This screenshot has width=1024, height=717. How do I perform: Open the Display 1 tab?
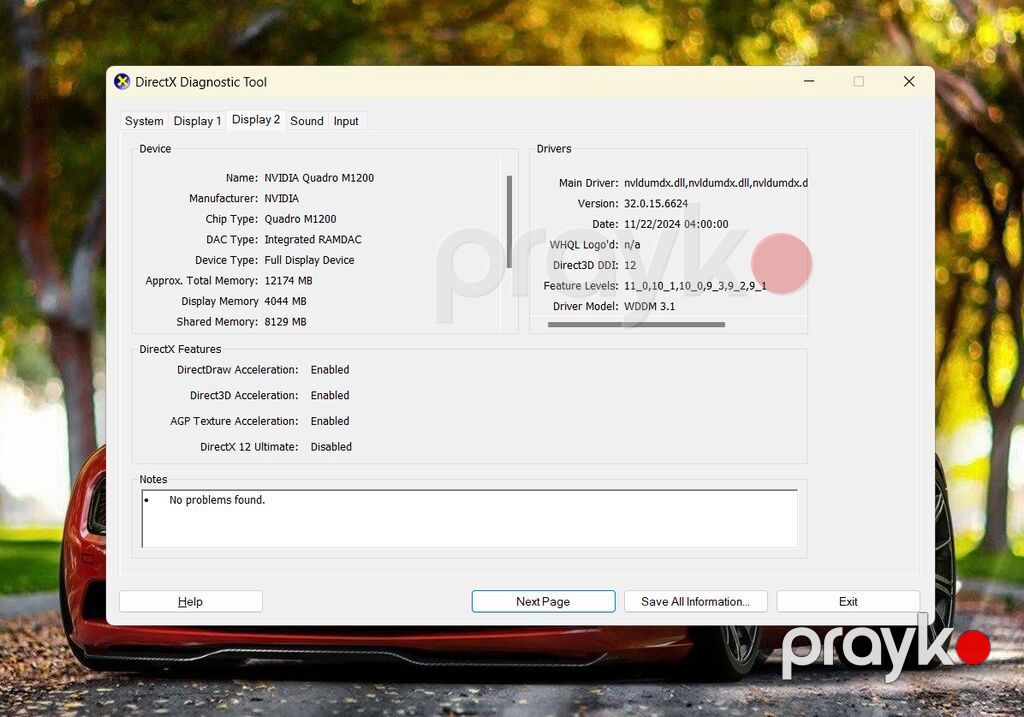tap(197, 121)
